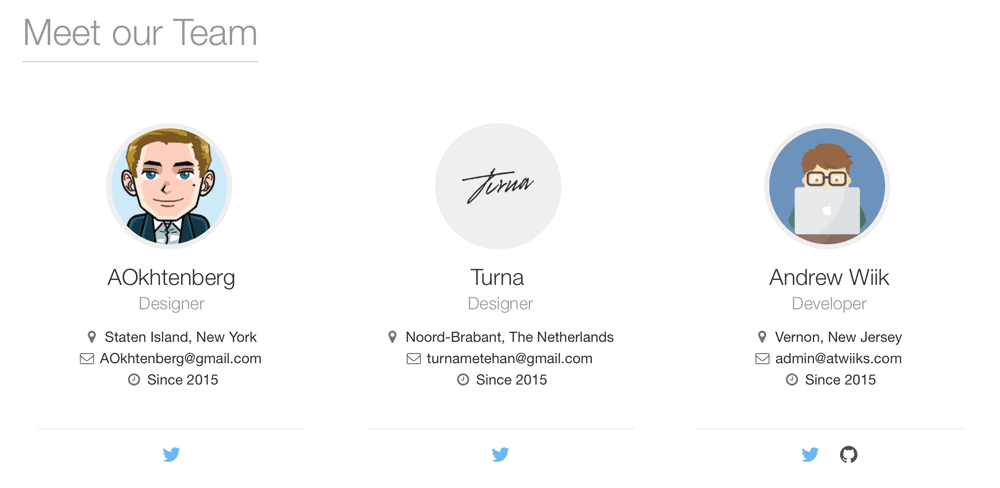Click Turna's signature avatar image
Image resolution: width=1000 pixels, height=488 pixels.
point(498,186)
